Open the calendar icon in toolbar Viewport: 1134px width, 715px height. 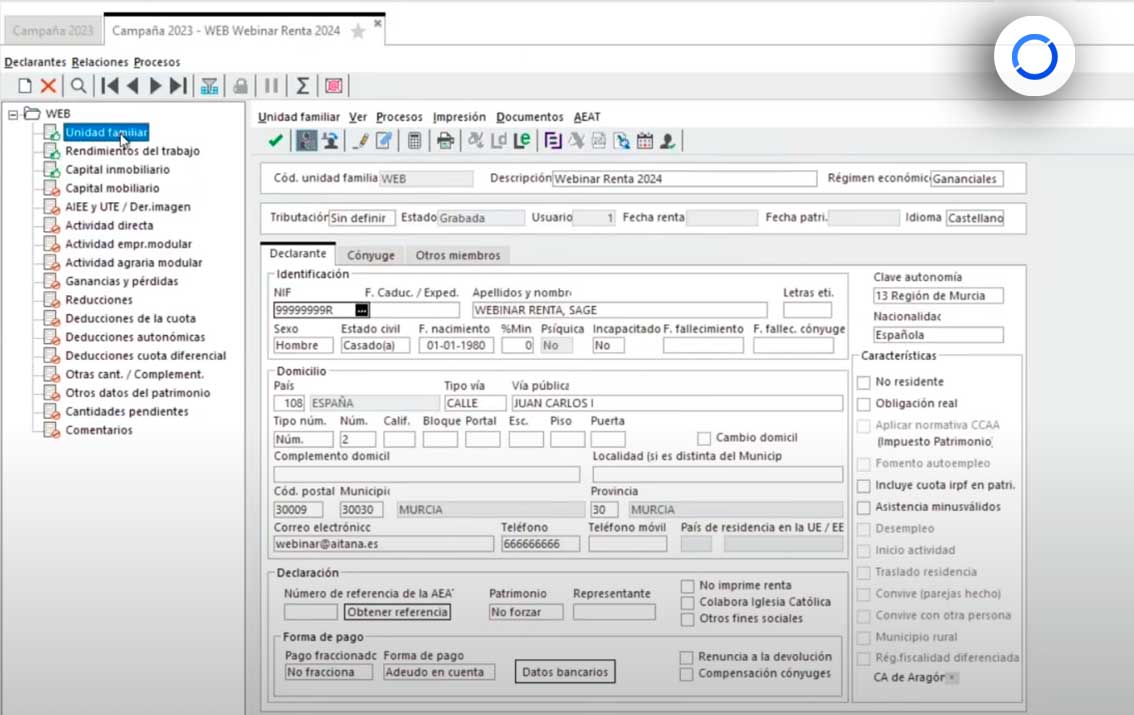pyautogui.click(x=645, y=141)
